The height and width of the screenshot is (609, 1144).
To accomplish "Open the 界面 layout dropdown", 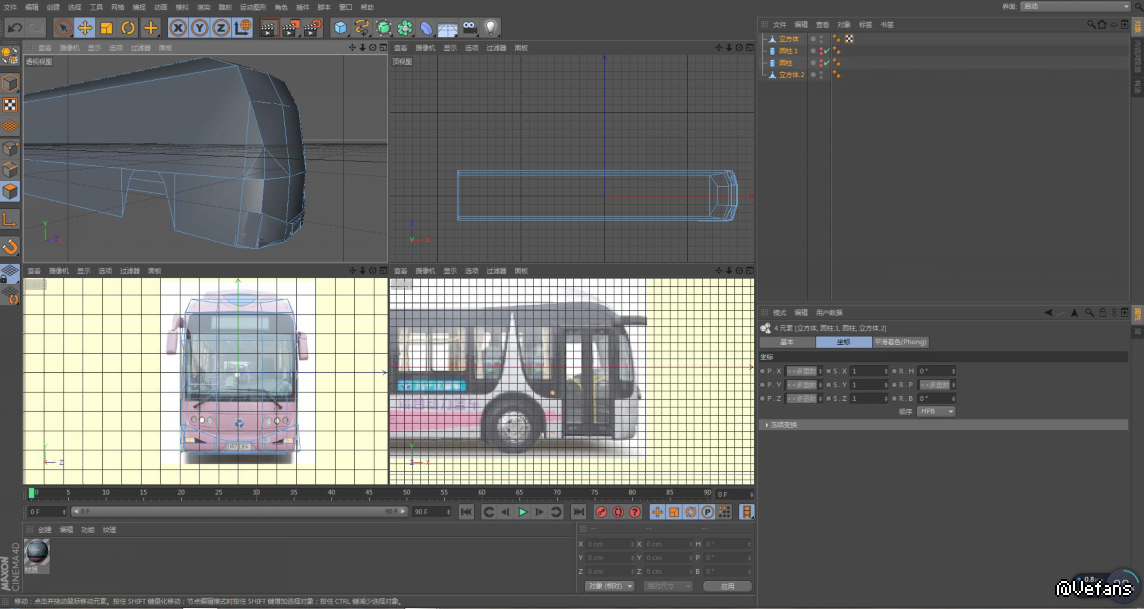I will pyautogui.click(x=1075, y=6).
